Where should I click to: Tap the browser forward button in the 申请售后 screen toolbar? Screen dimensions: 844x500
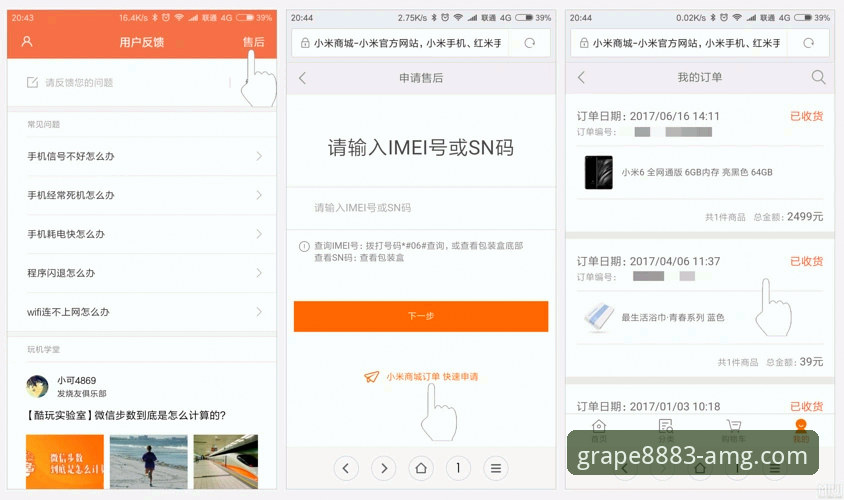coord(384,468)
